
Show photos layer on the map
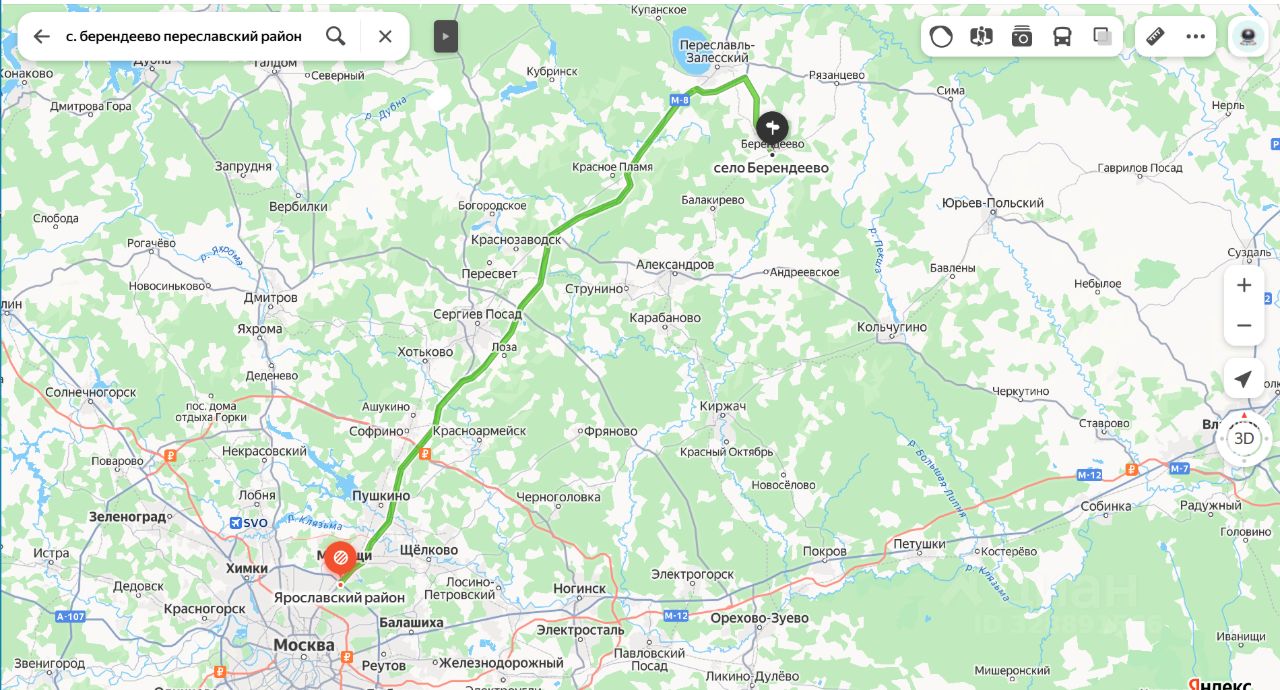click(x=1021, y=36)
